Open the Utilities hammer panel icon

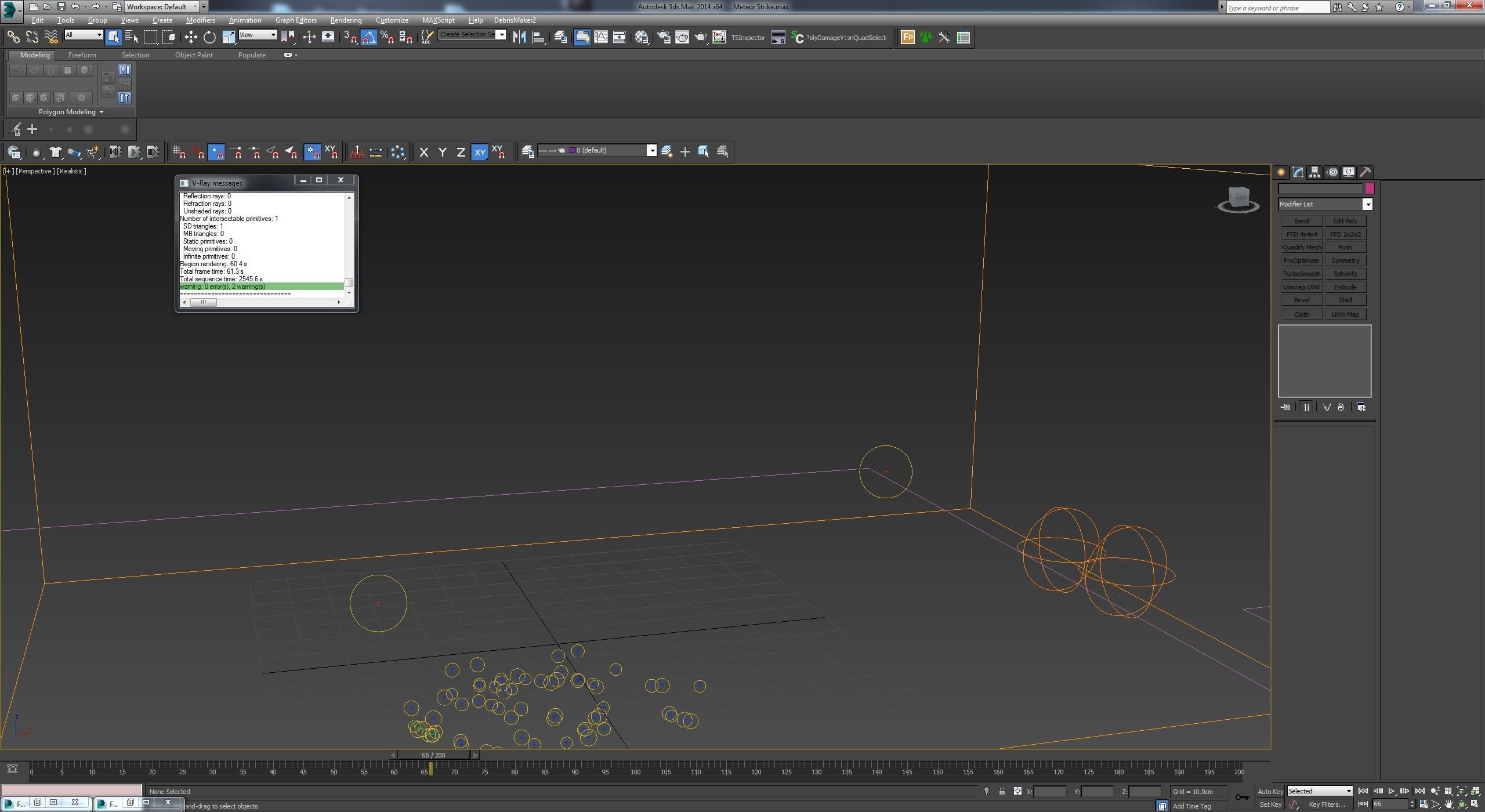(1365, 172)
